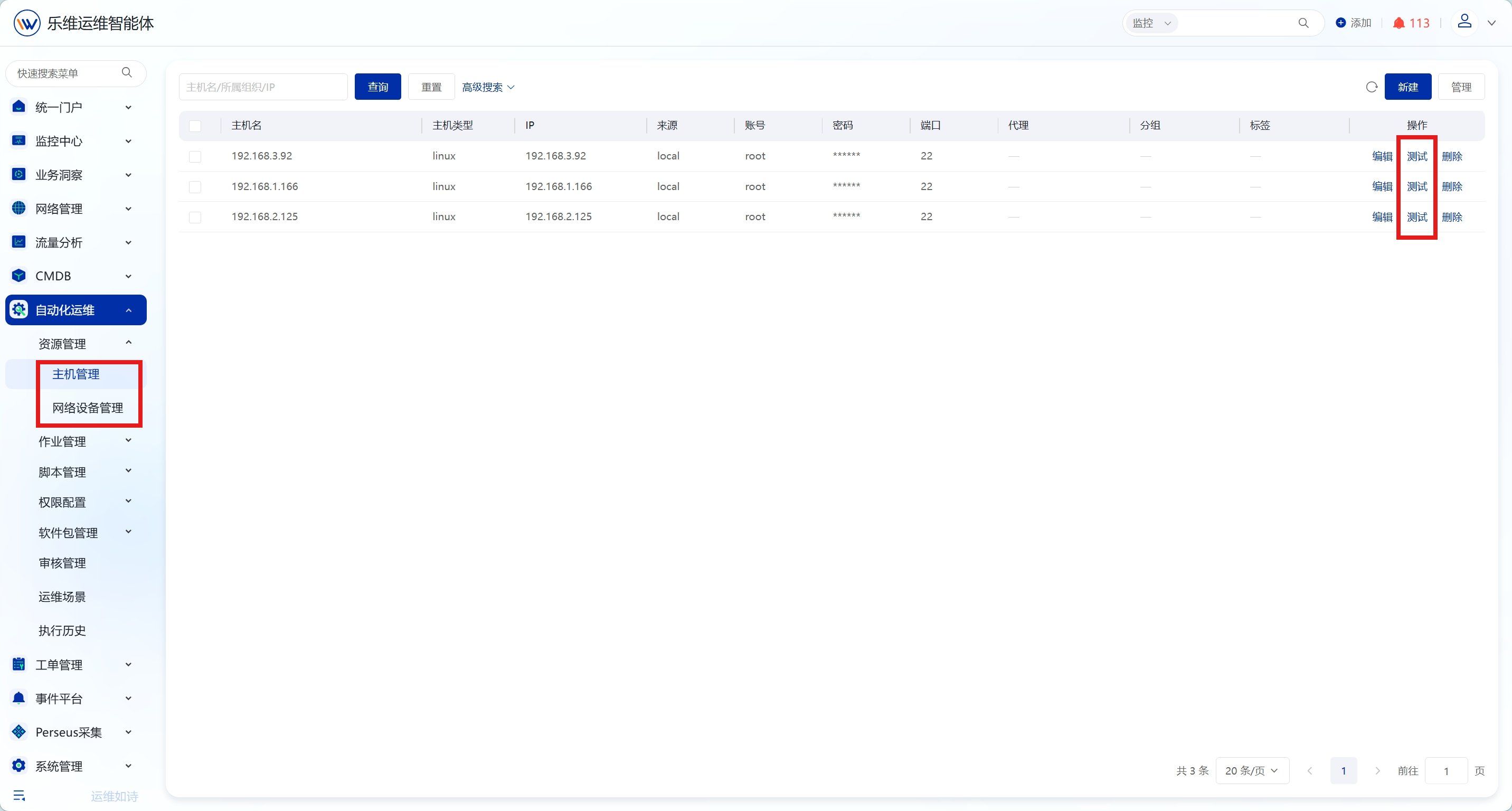Click the blue plus 添加 icon
The width and height of the screenshot is (1512, 811).
(x=1340, y=23)
